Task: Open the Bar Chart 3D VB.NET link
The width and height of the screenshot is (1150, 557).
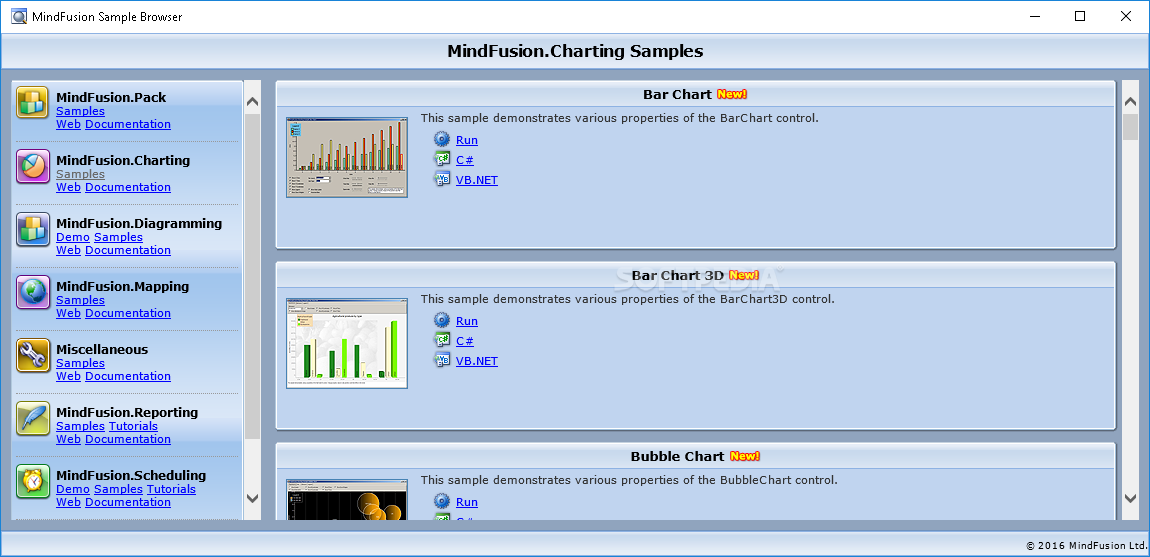Action: (x=477, y=361)
